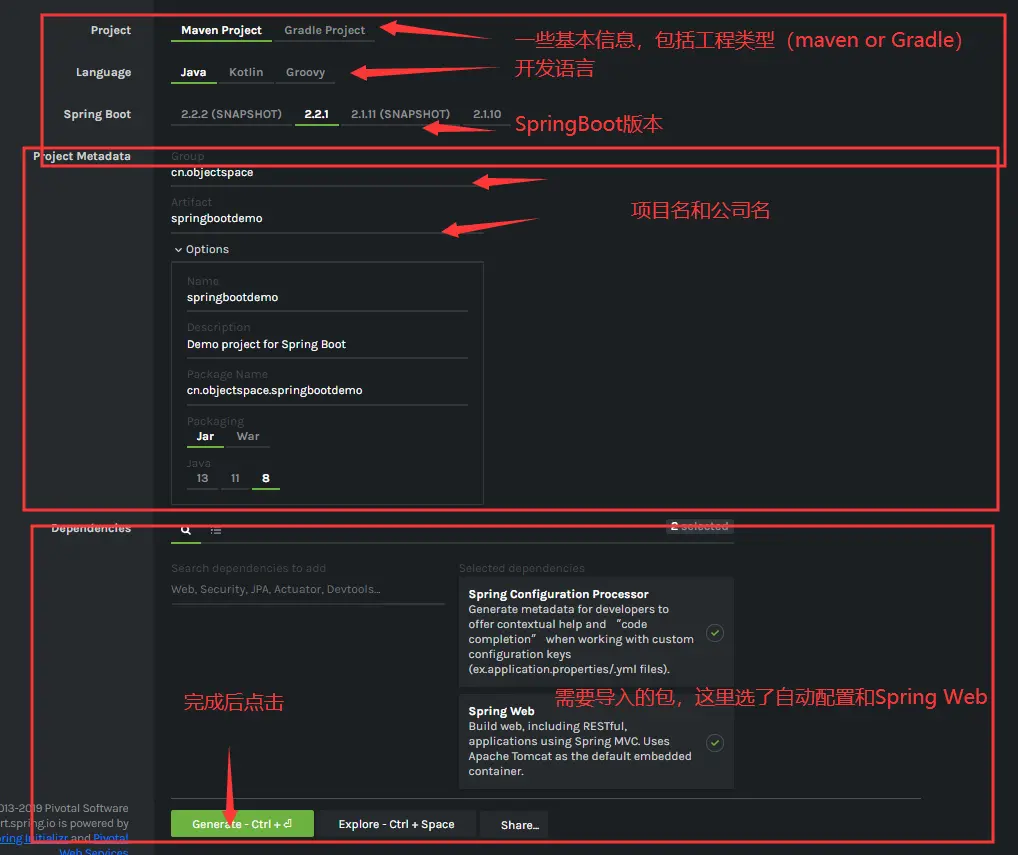
Task: Select Java version 8
Action: click(266, 478)
